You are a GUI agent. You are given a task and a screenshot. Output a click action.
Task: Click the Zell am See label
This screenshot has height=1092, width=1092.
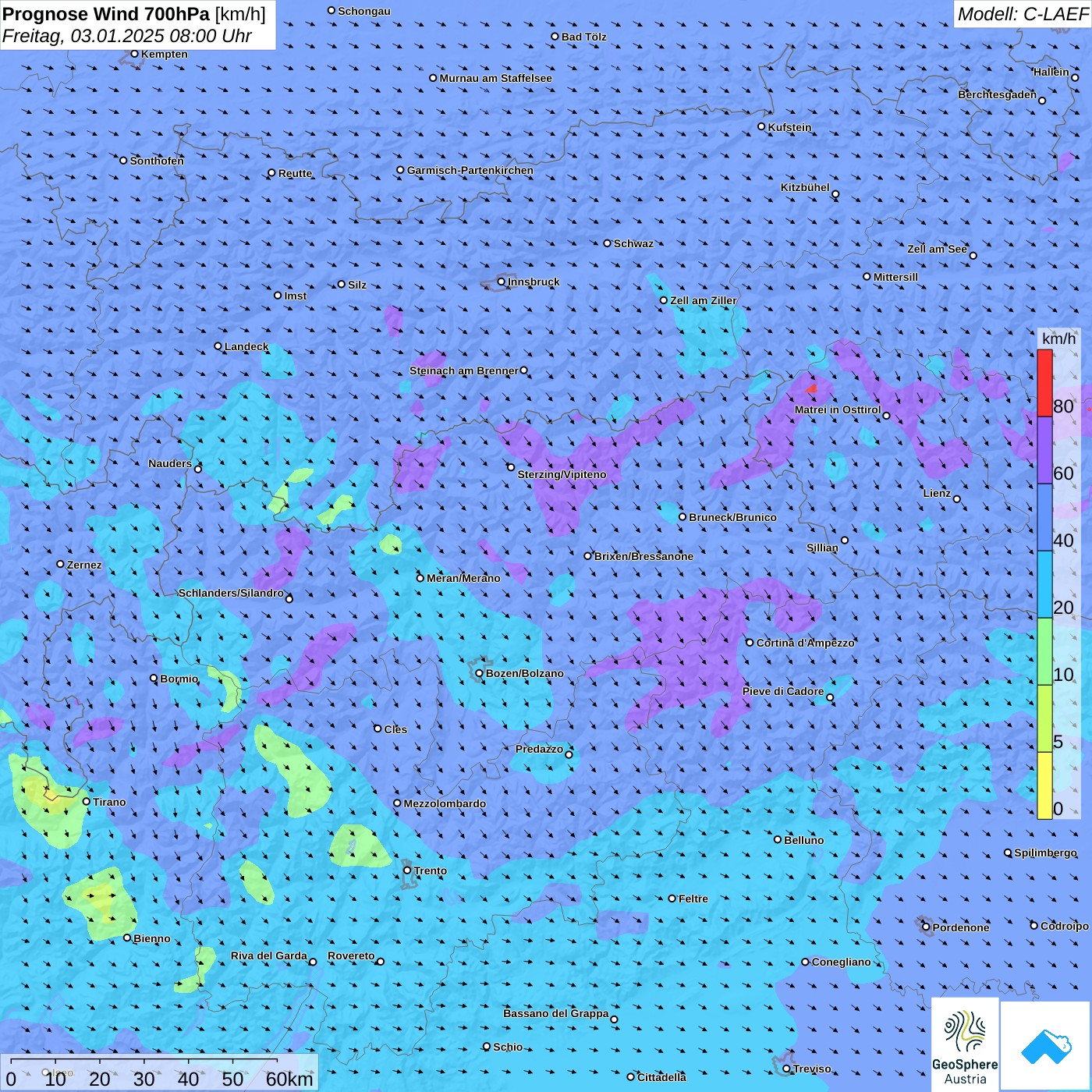[937, 249]
